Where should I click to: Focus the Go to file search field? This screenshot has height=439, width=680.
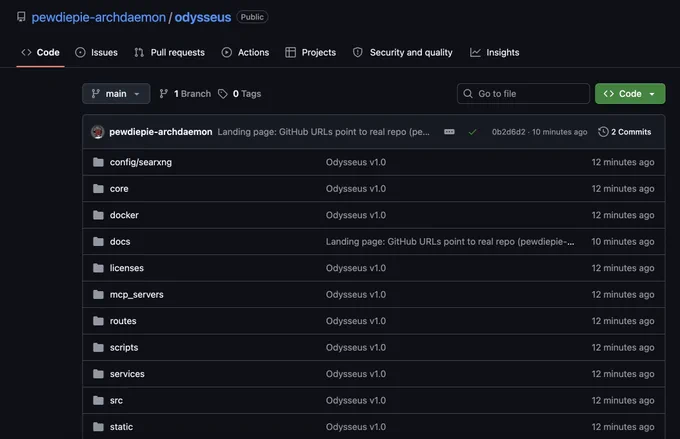tap(523, 94)
